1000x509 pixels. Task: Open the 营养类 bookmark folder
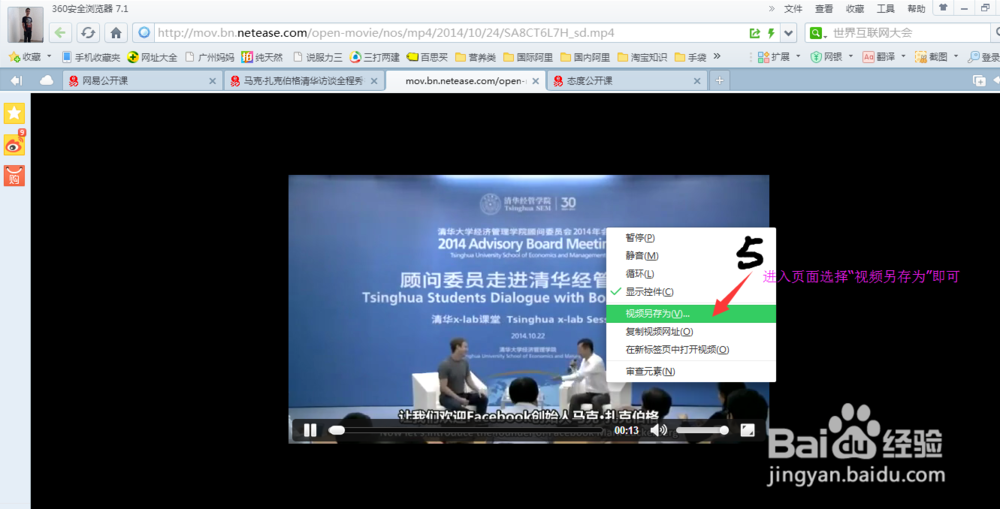[476, 57]
